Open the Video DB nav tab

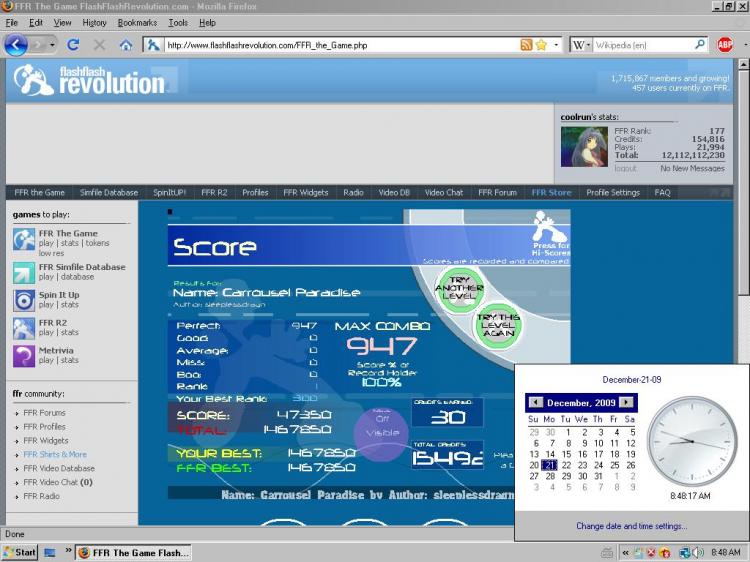[x=394, y=192]
